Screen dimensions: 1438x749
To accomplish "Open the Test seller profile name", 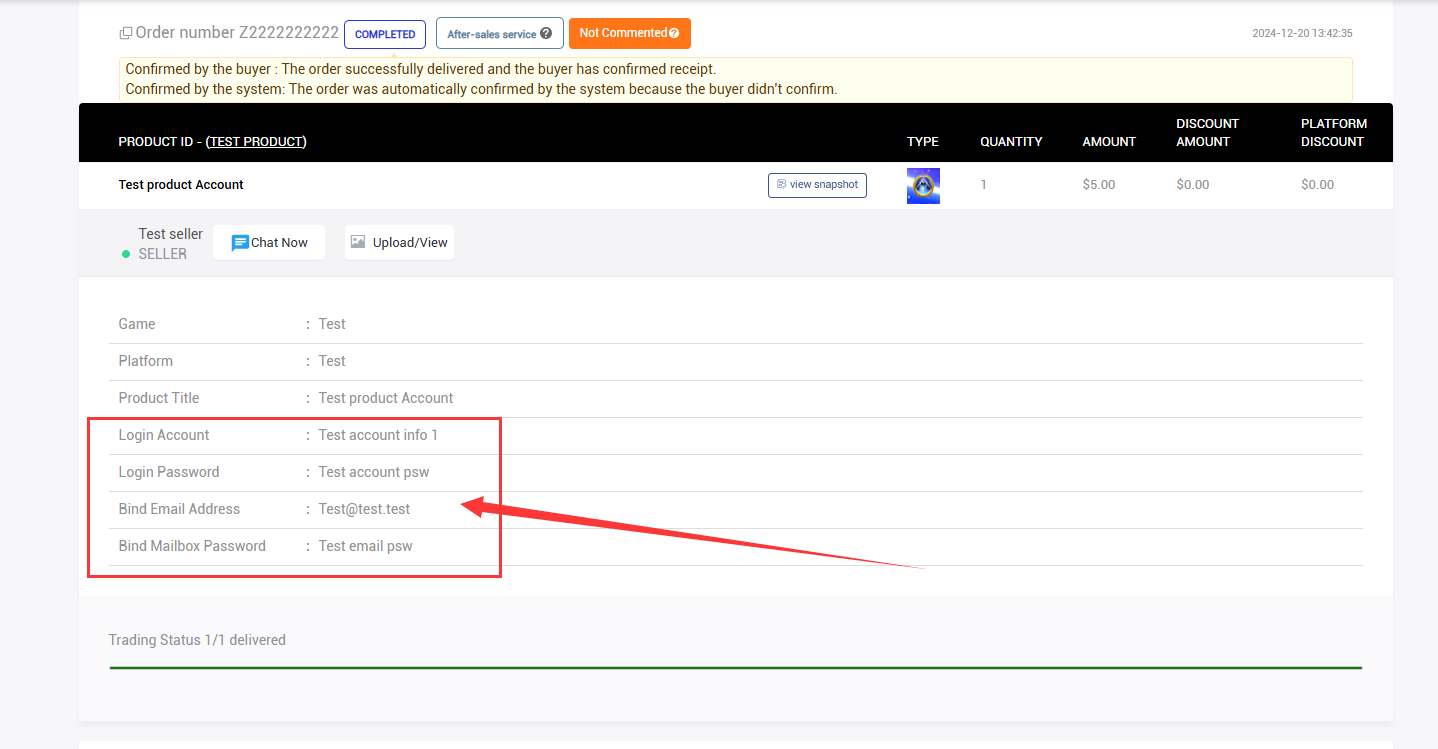I will (170, 234).
